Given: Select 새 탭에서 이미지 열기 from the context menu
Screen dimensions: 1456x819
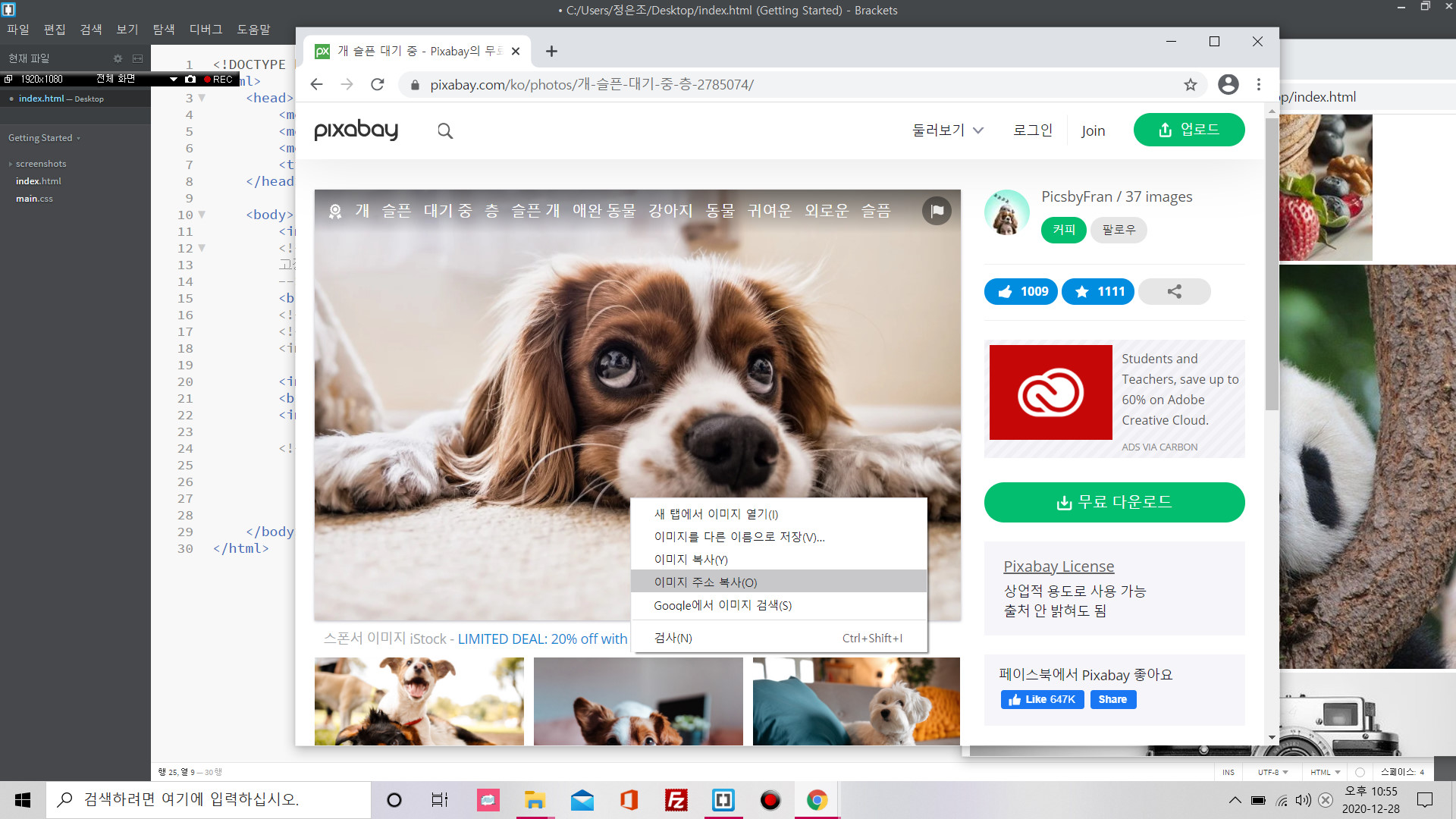Looking at the screenshot, I should tap(779, 514).
